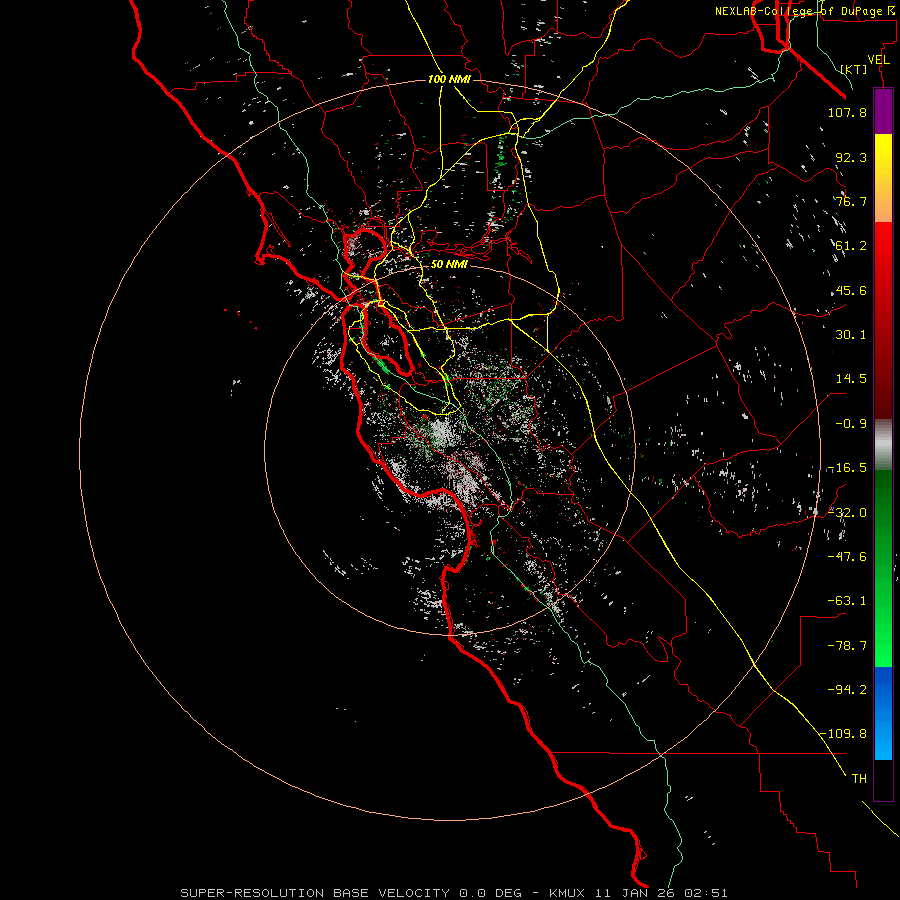Screen dimensions: 900x900
Task: Click the 61.2 velocity scale value
Action: coord(851,246)
